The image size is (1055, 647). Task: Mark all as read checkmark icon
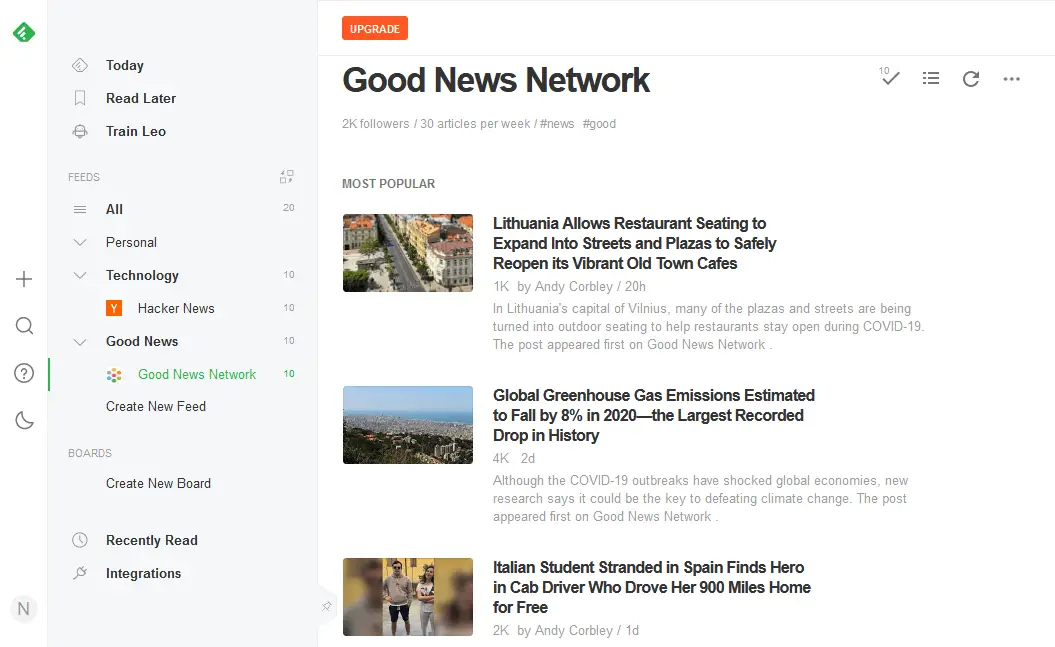889,77
